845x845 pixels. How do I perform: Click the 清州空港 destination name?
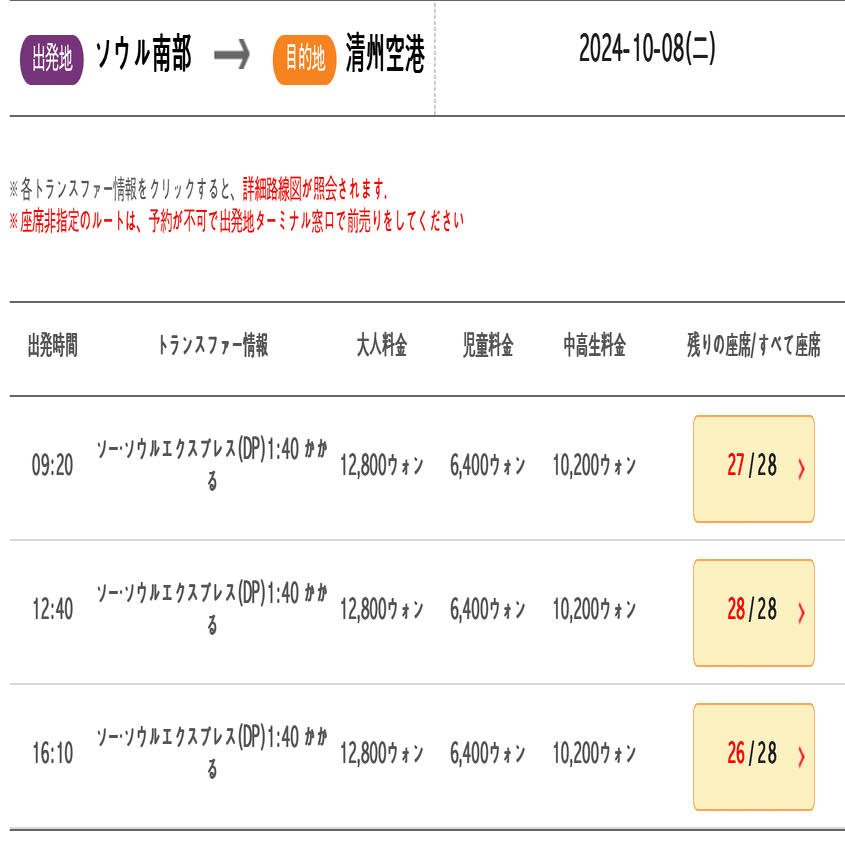pos(384,57)
